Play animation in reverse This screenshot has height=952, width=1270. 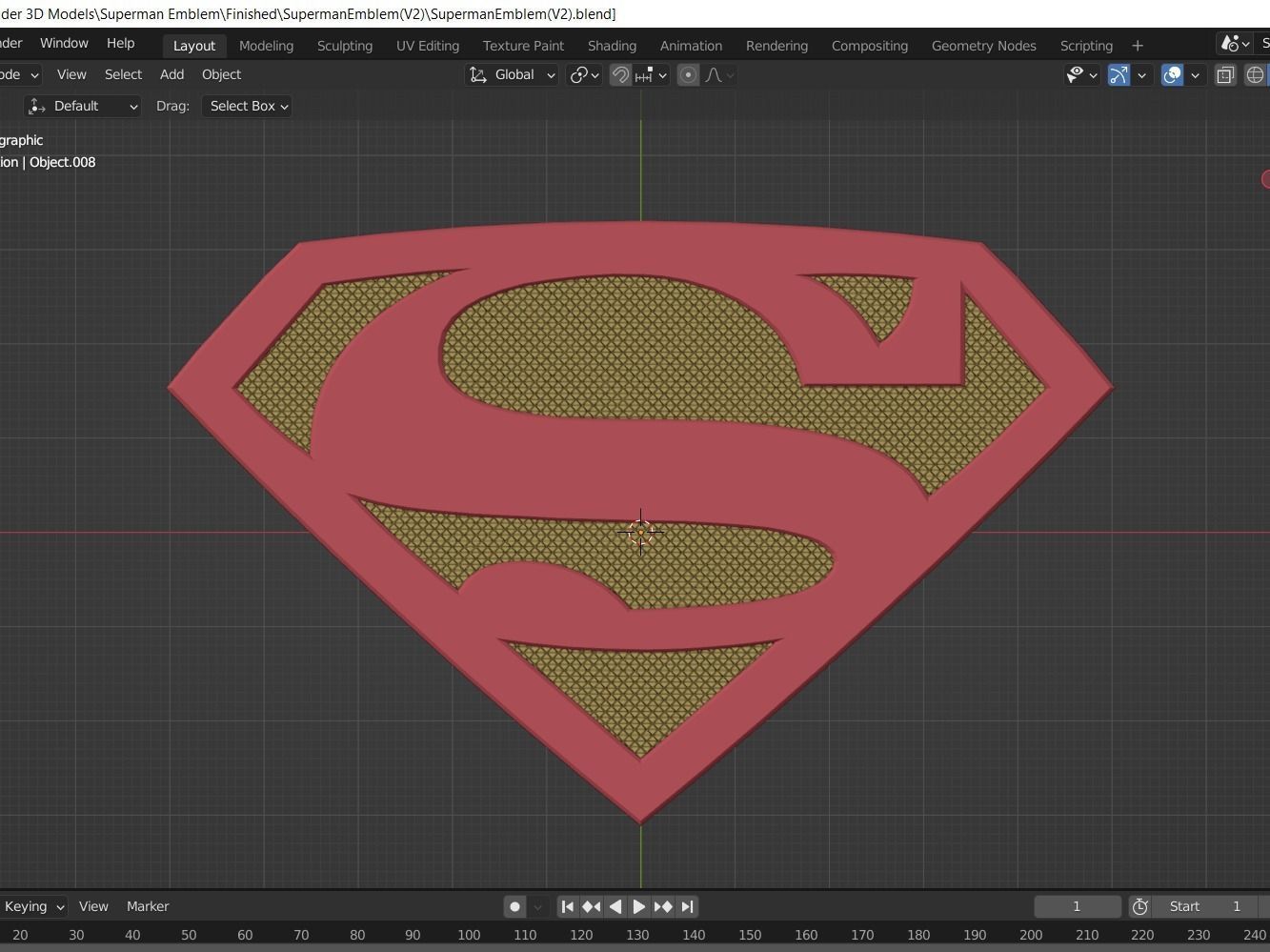coord(615,906)
